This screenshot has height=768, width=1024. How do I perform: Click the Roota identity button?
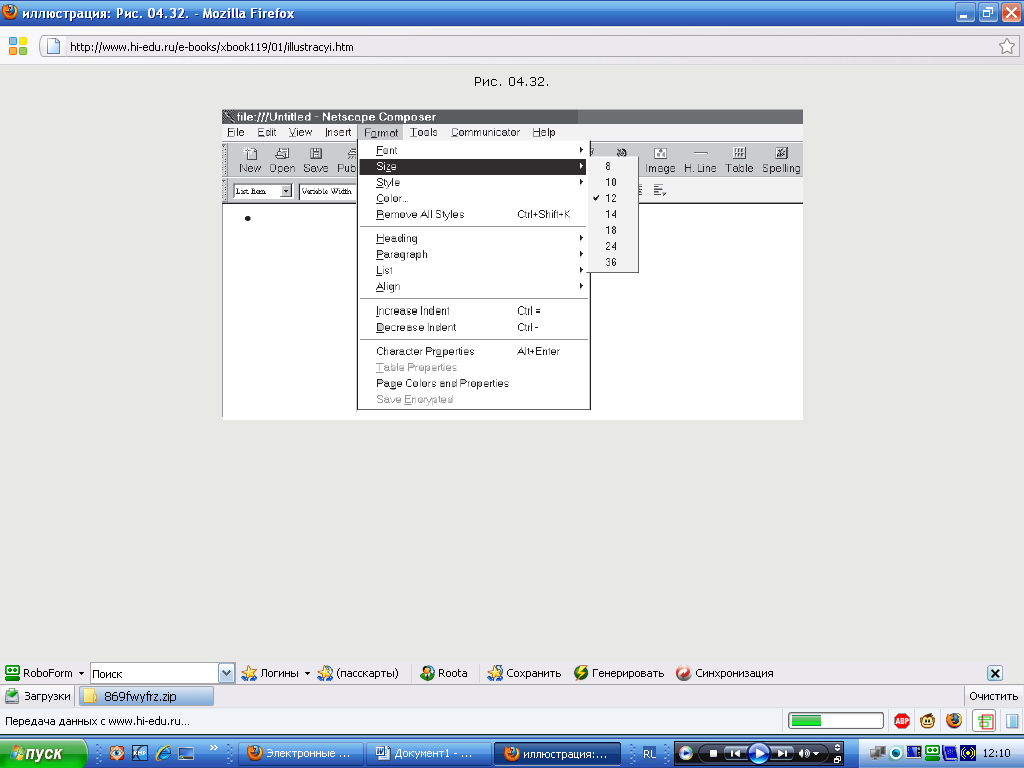tap(444, 673)
